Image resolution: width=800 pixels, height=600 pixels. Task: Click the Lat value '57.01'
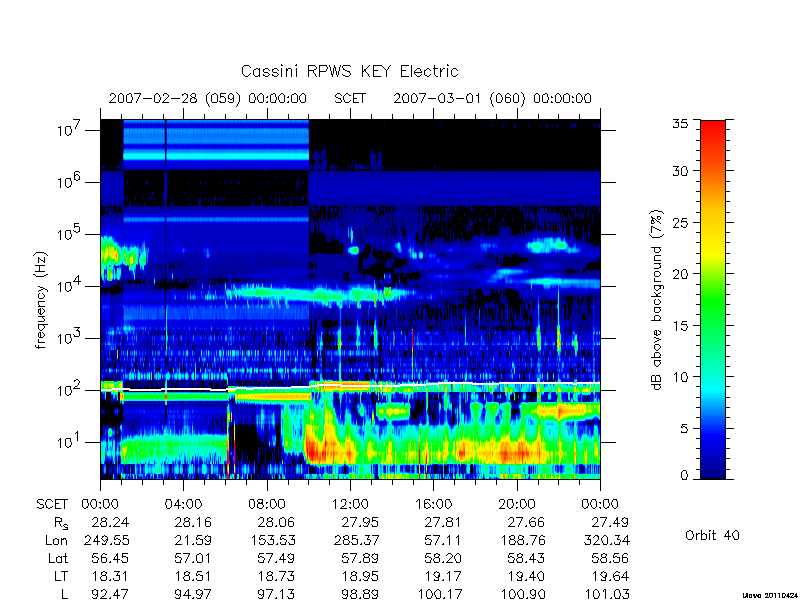tap(193, 558)
